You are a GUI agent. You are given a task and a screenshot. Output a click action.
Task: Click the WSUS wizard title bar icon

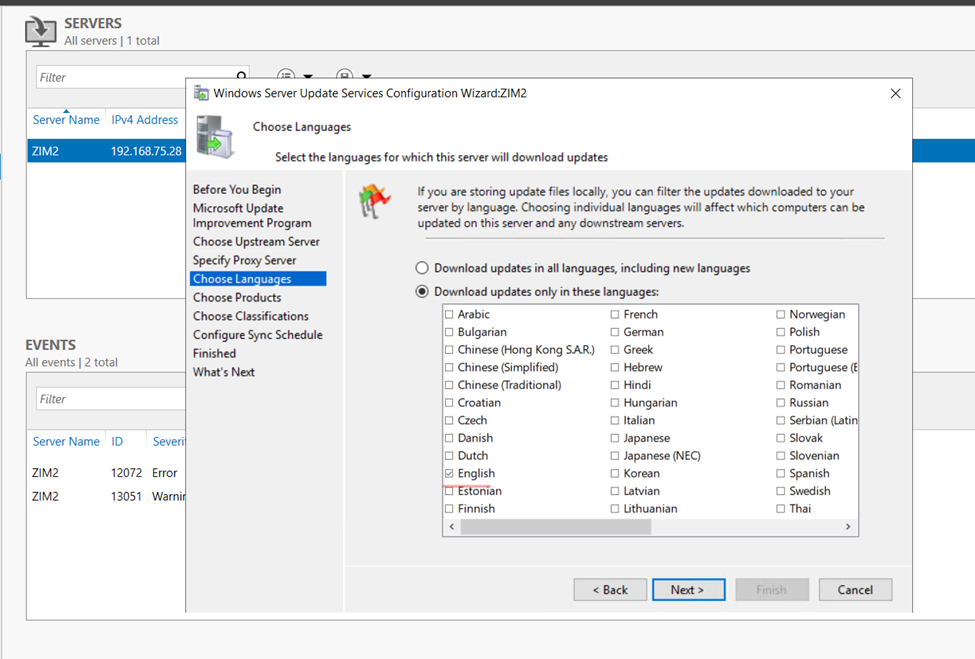pyautogui.click(x=201, y=93)
